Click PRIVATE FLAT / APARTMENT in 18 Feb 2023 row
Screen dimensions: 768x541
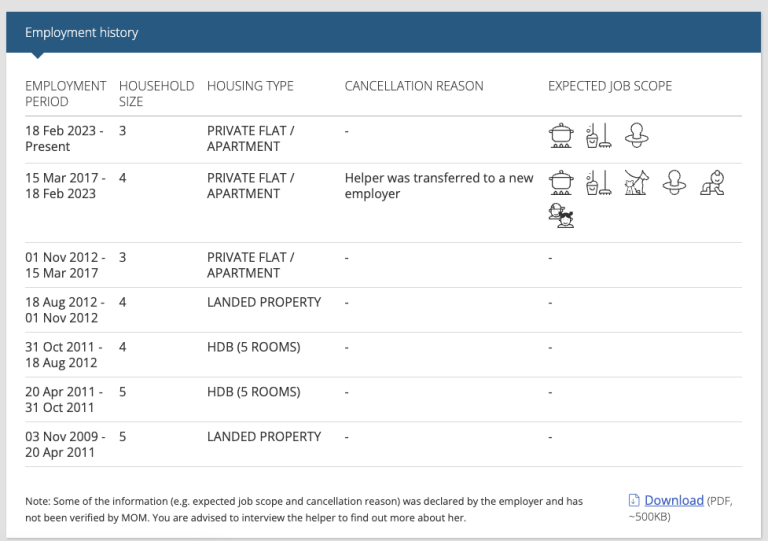coord(250,139)
